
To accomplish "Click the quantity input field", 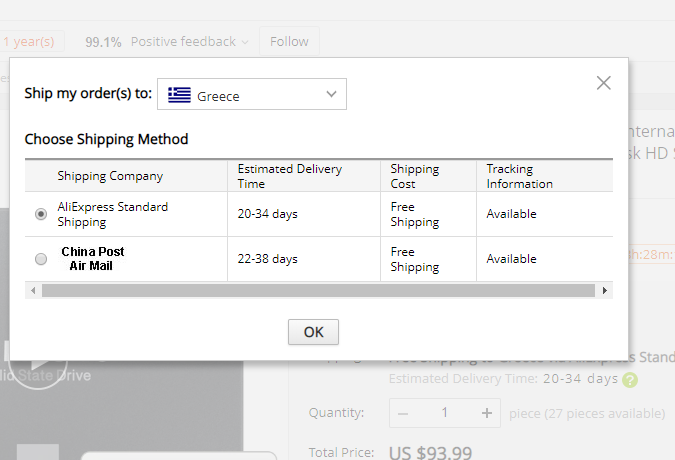I will [x=445, y=413].
